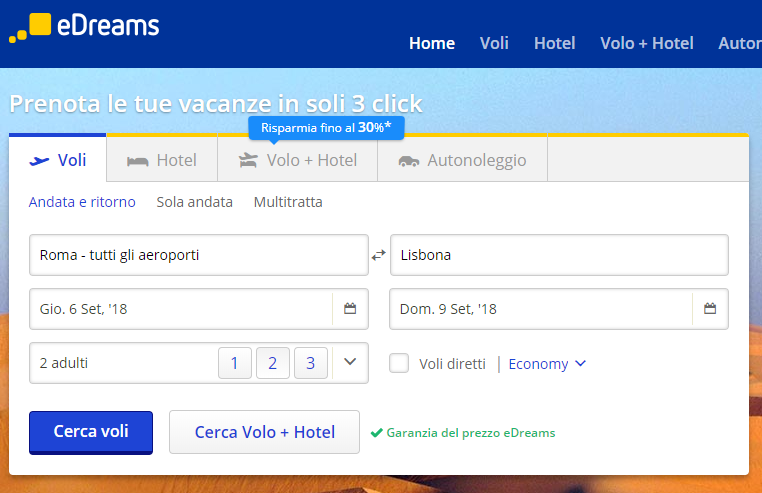Click the car icon on Autonoleggio tab
This screenshot has width=762, height=493.
[x=408, y=160]
